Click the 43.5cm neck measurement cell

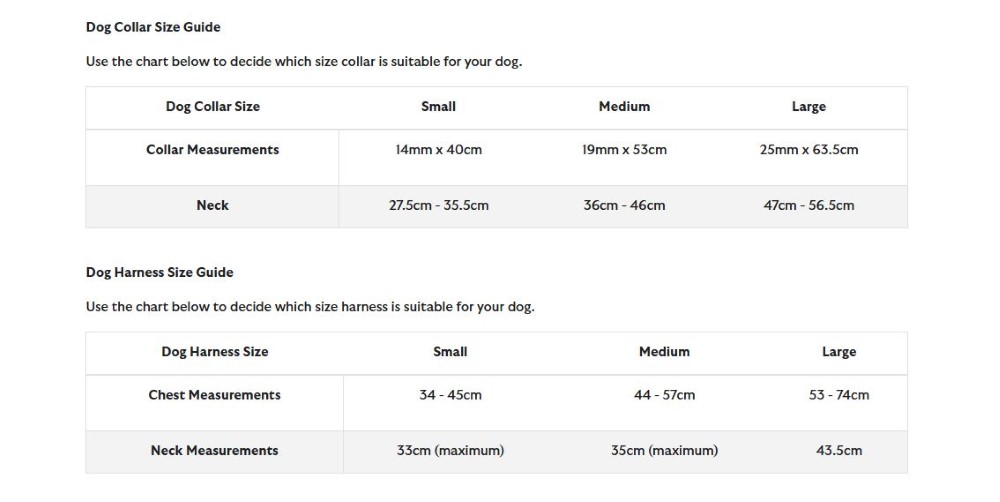click(x=839, y=450)
